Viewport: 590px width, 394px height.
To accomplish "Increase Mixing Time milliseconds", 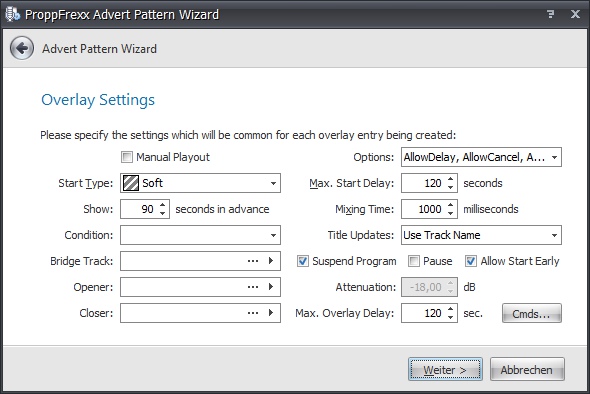I will 450,205.
